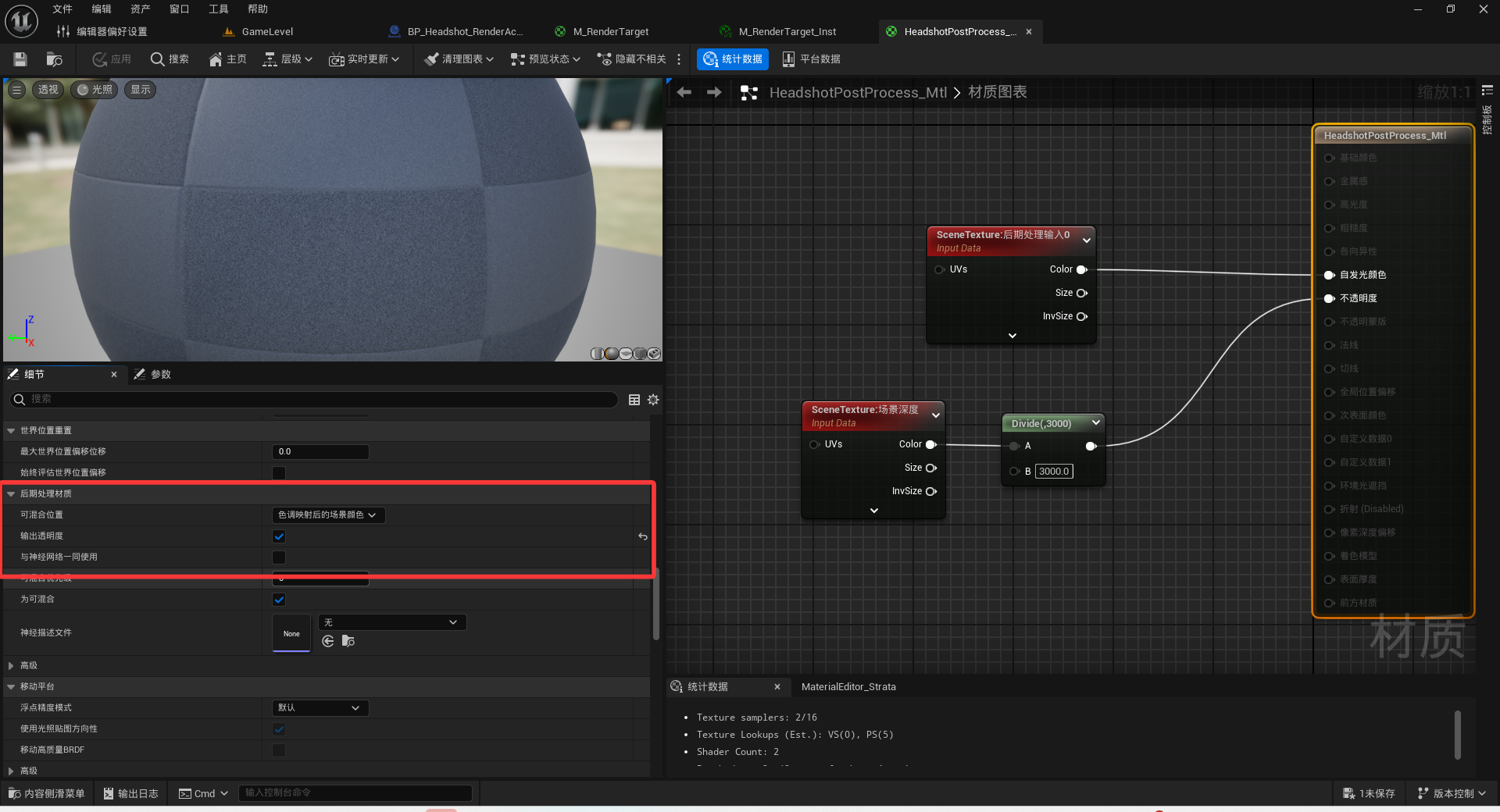Click 1未保存 unsaved indicator
The height and width of the screenshot is (812, 1500).
click(x=1370, y=793)
